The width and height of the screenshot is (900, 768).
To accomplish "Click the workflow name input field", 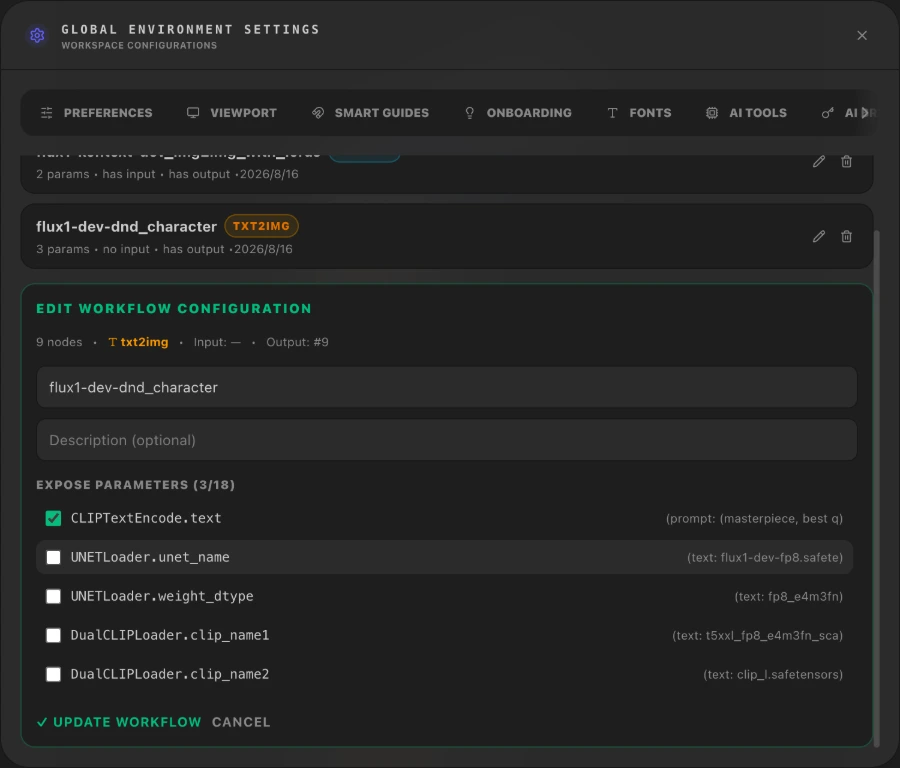I will point(447,387).
